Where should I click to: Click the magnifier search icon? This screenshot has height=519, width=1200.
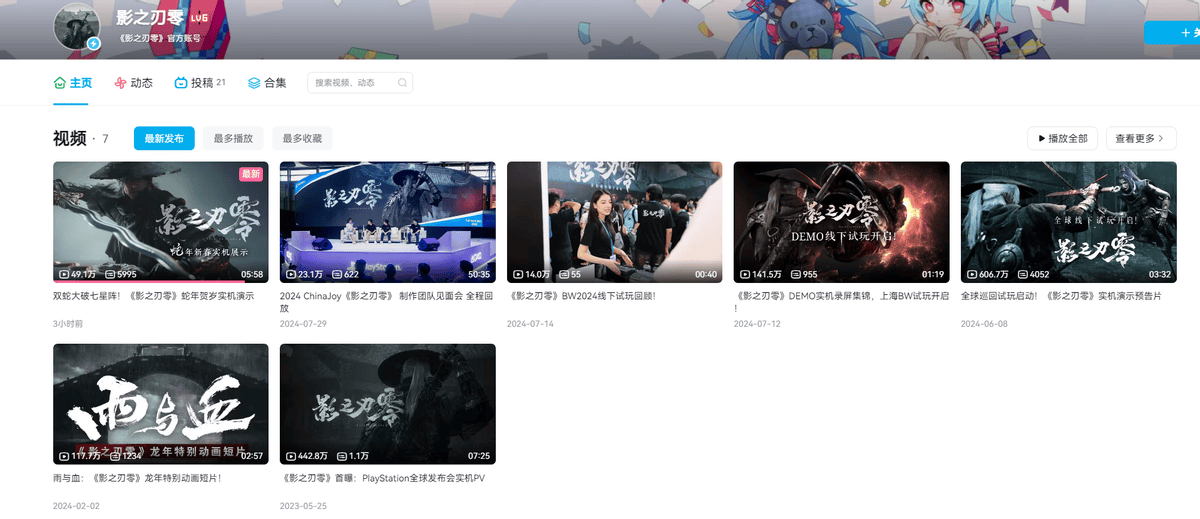point(402,83)
